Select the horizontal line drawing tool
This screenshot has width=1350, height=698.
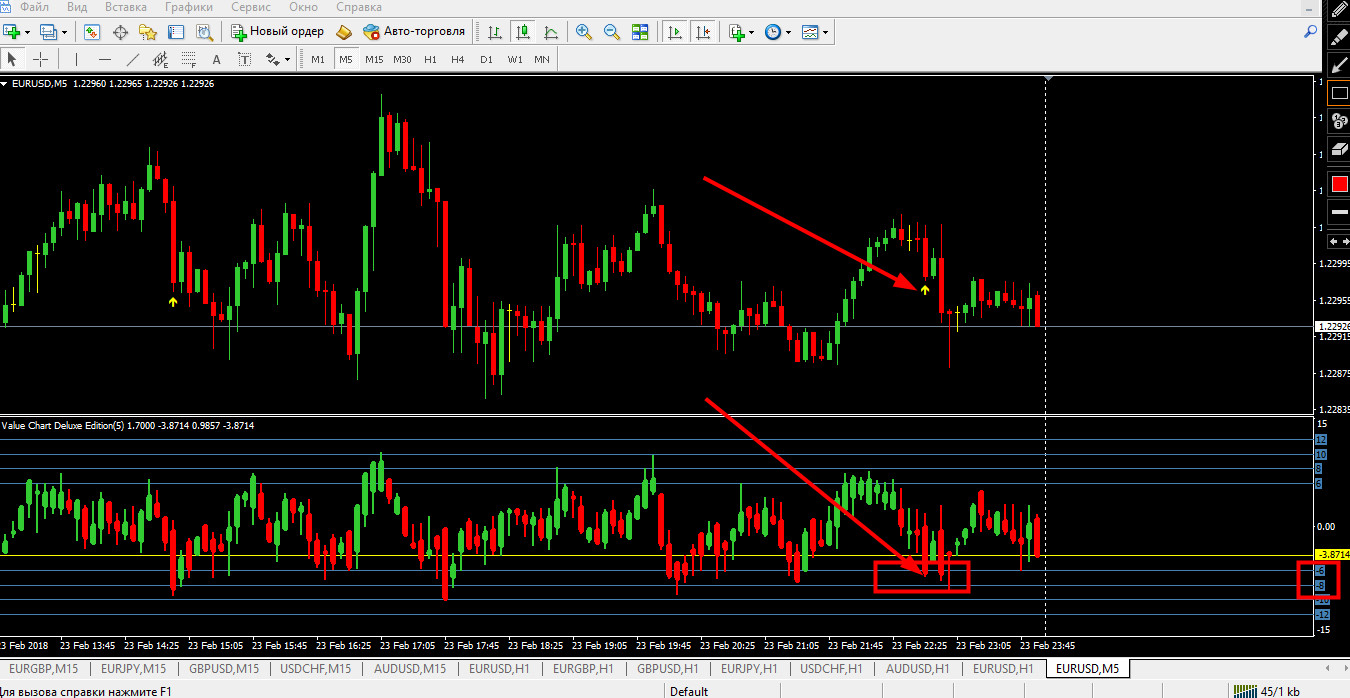coord(103,59)
